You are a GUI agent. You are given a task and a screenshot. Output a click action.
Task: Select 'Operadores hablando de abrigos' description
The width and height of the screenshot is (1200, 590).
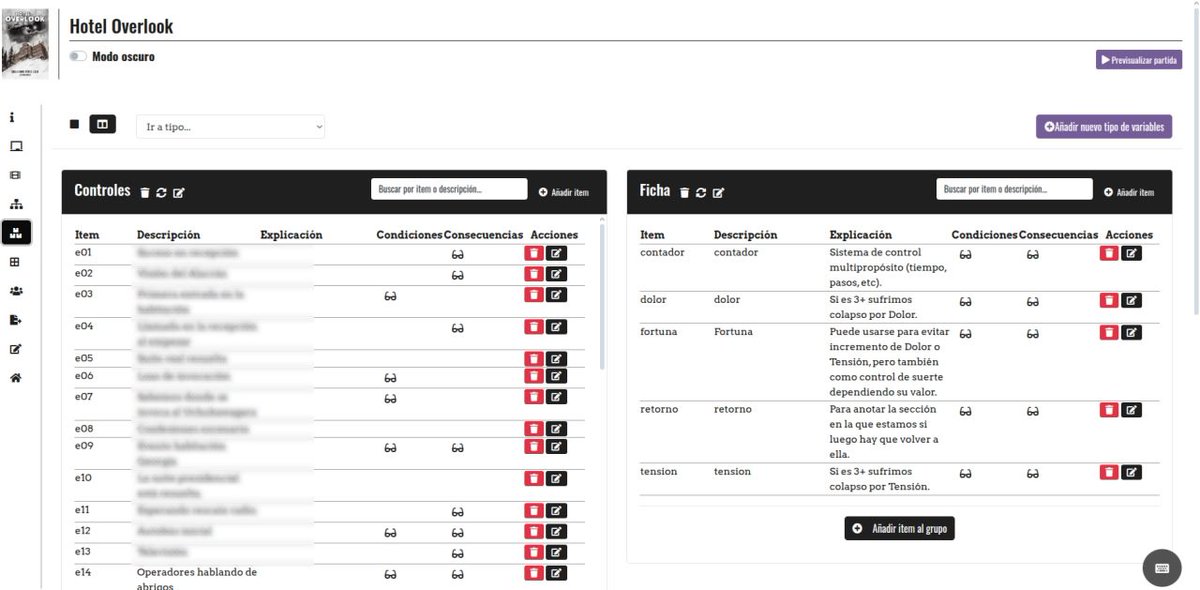pos(197,579)
